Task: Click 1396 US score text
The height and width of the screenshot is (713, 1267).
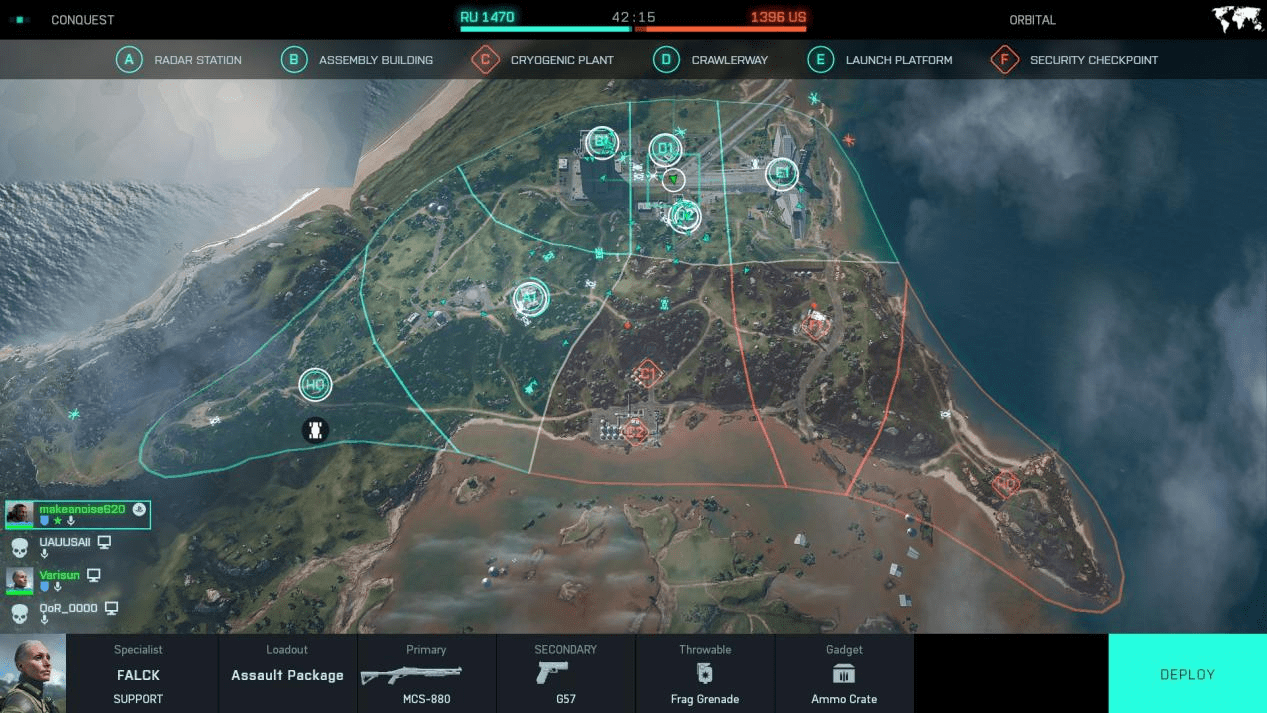Action: (778, 17)
